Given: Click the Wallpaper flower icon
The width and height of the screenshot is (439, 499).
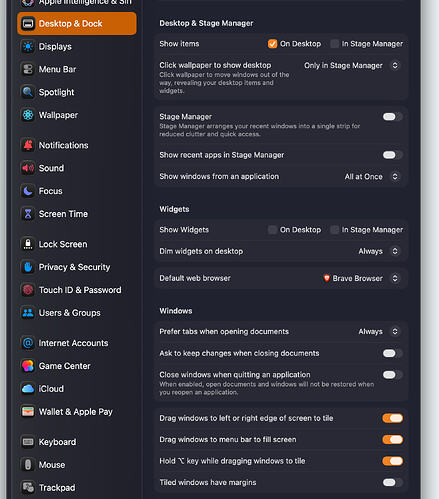Looking at the screenshot, I should [x=28, y=115].
